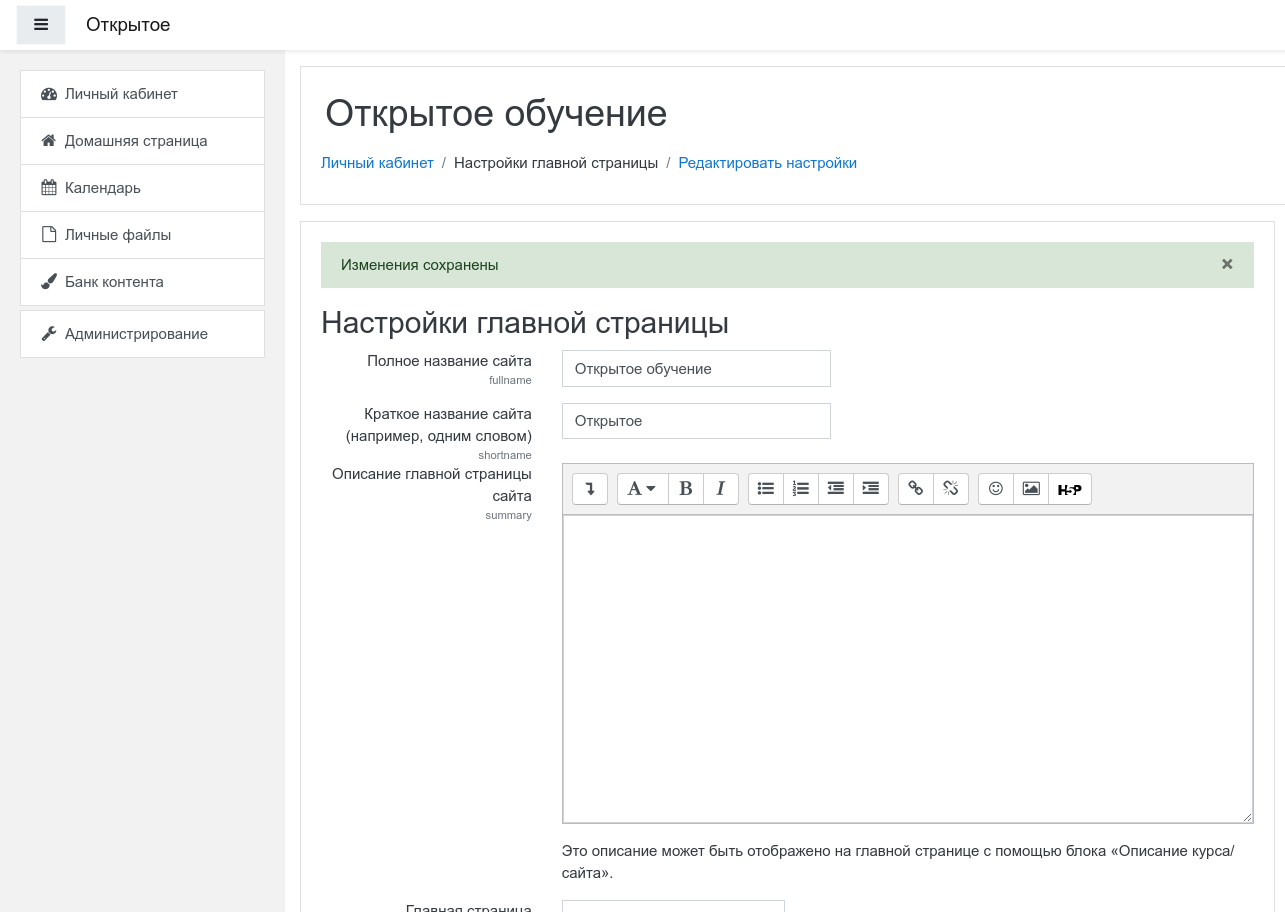1285x912 pixels.
Task: Expand the editor toolbar toggle button
Action: 590,489
